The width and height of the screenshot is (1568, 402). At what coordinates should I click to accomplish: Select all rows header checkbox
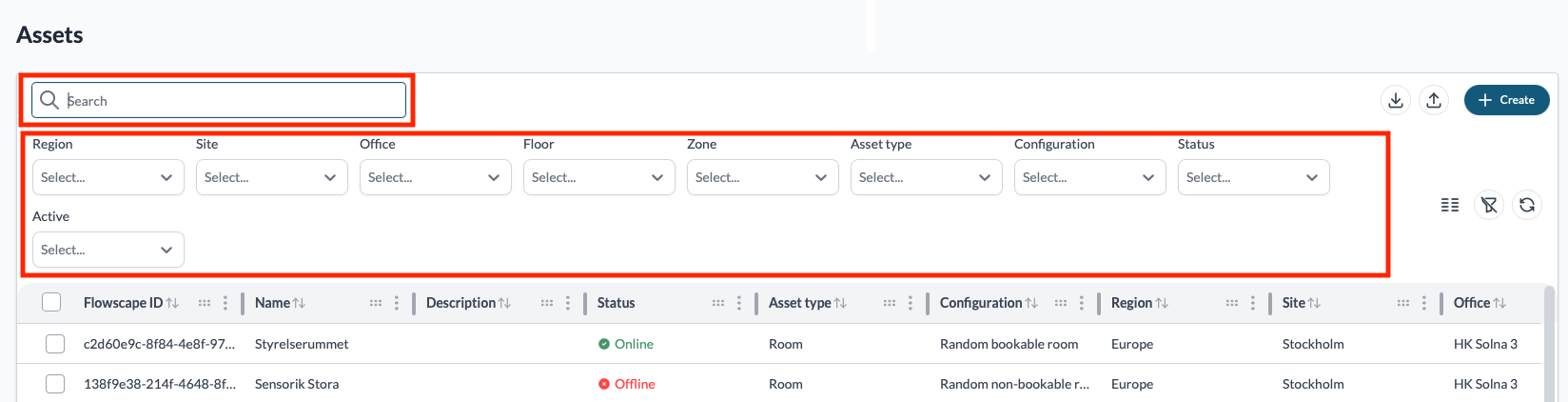[x=51, y=302]
